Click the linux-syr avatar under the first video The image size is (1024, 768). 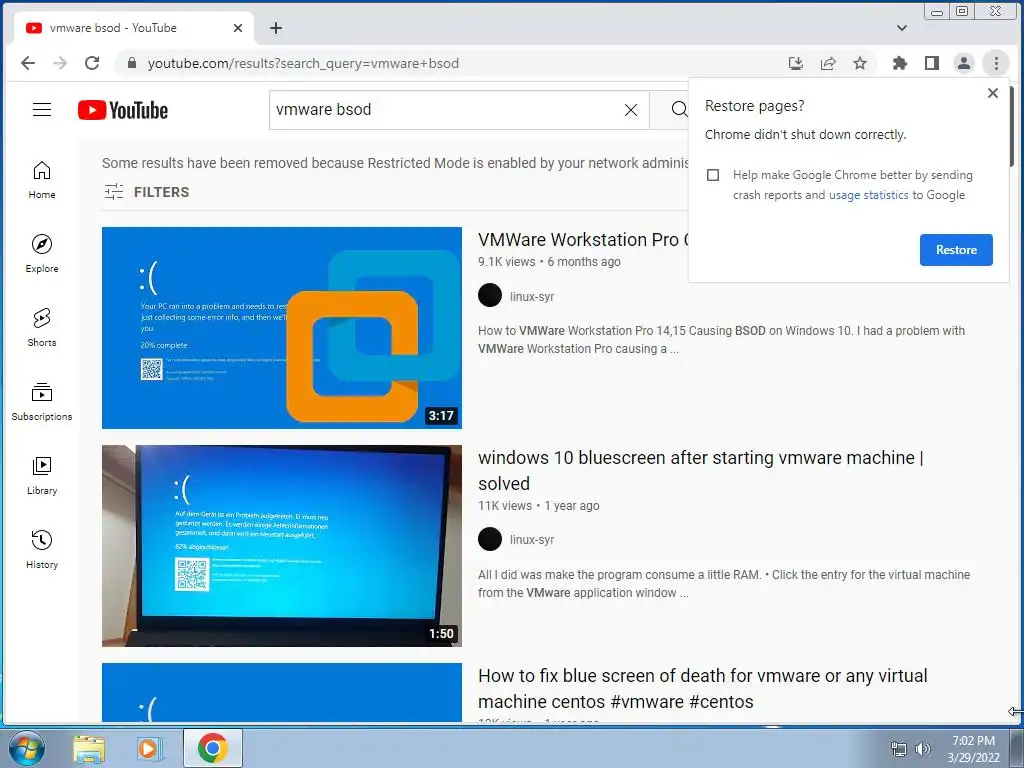(x=490, y=295)
